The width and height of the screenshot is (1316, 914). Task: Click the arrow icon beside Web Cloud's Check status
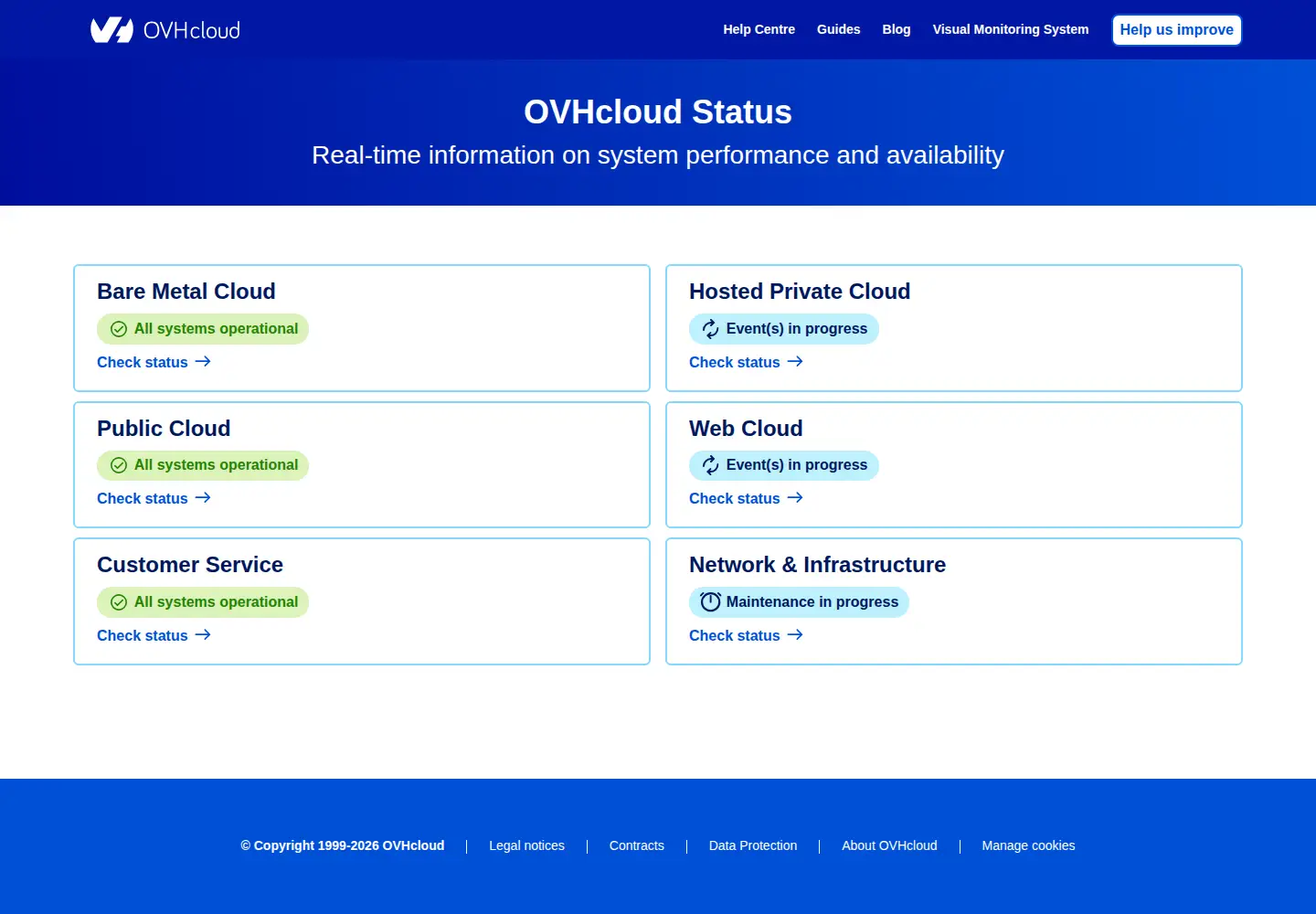click(795, 498)
